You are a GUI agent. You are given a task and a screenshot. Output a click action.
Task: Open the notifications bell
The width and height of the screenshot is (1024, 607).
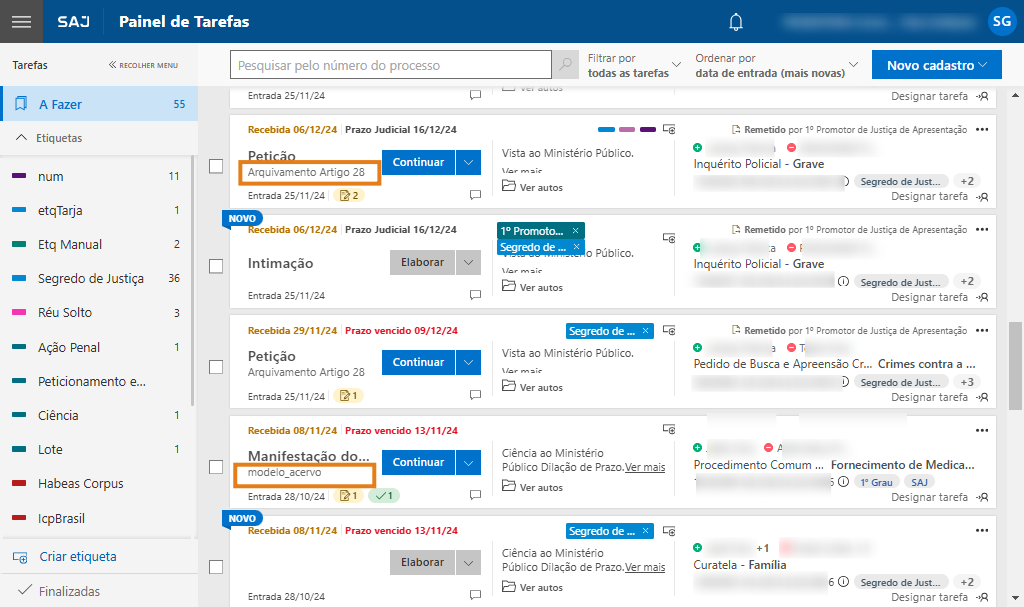[x=737, y=22]
